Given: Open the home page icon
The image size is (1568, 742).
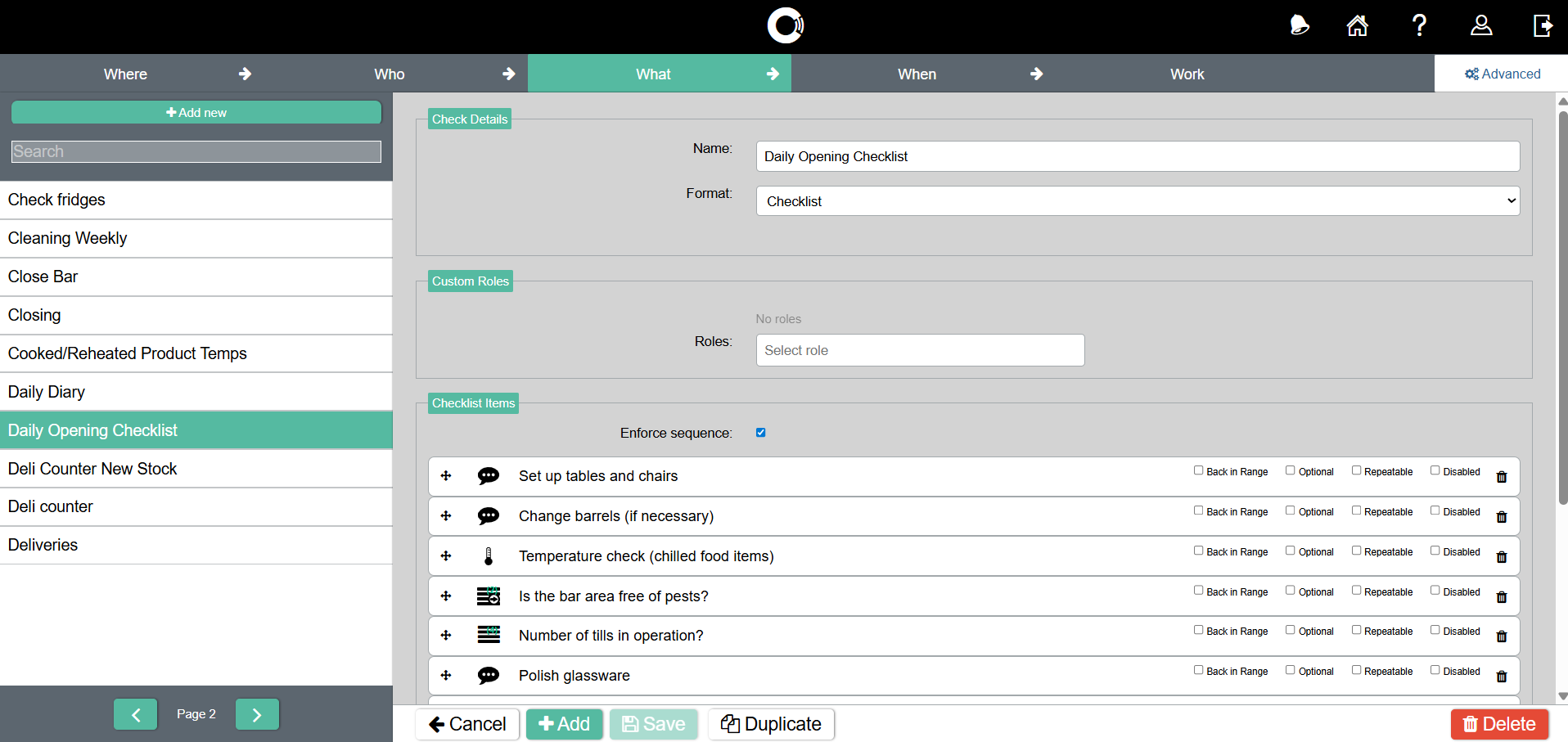Looking at the screenshot, I should (1357, 26).
